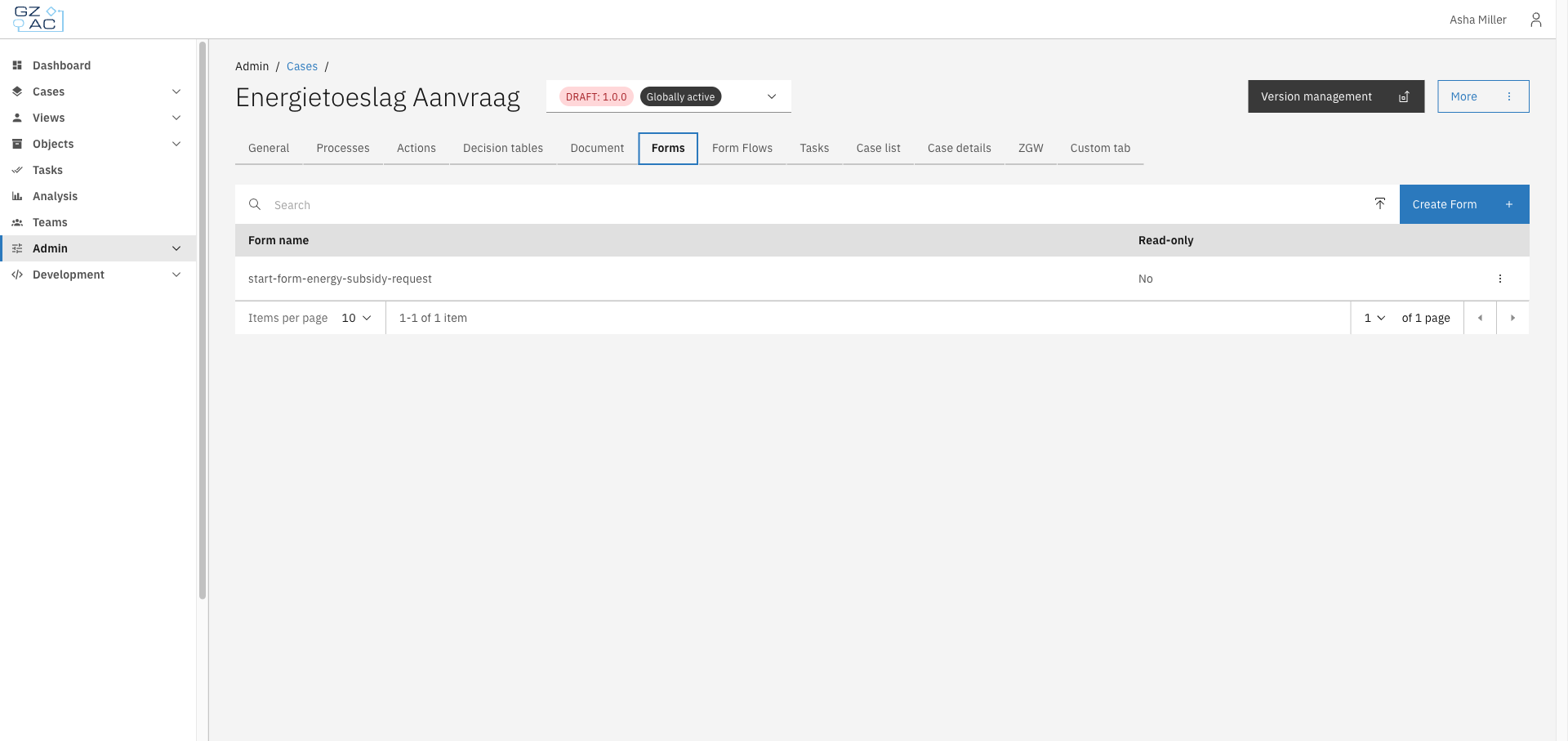This screenshot has height=741, width=1568.
Task: Click the Admin settings sidebar icon
Action: pyautogui.click(x=17, y=248)
